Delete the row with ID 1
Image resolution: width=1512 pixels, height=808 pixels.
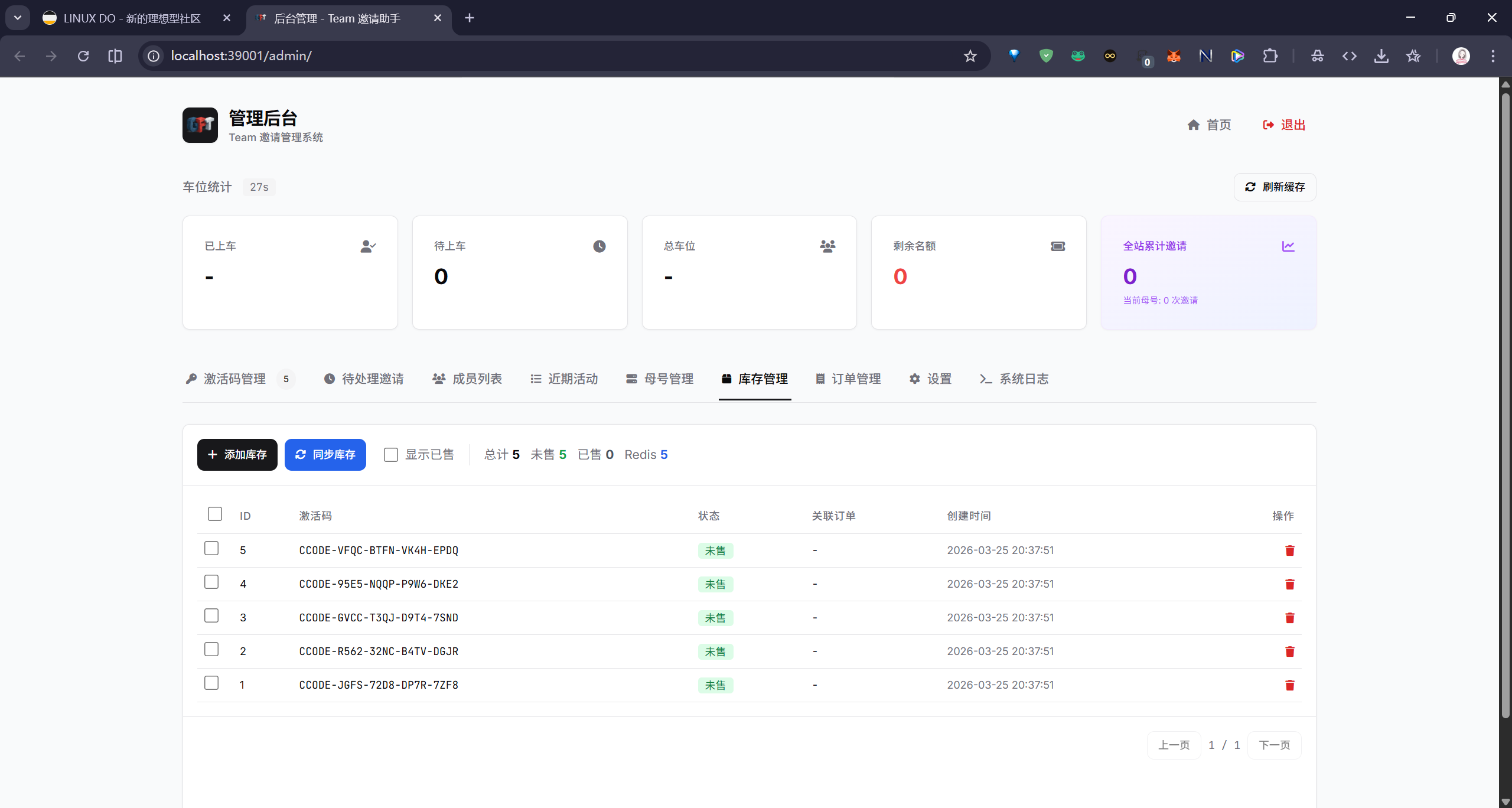click(x=1289, y=685)
